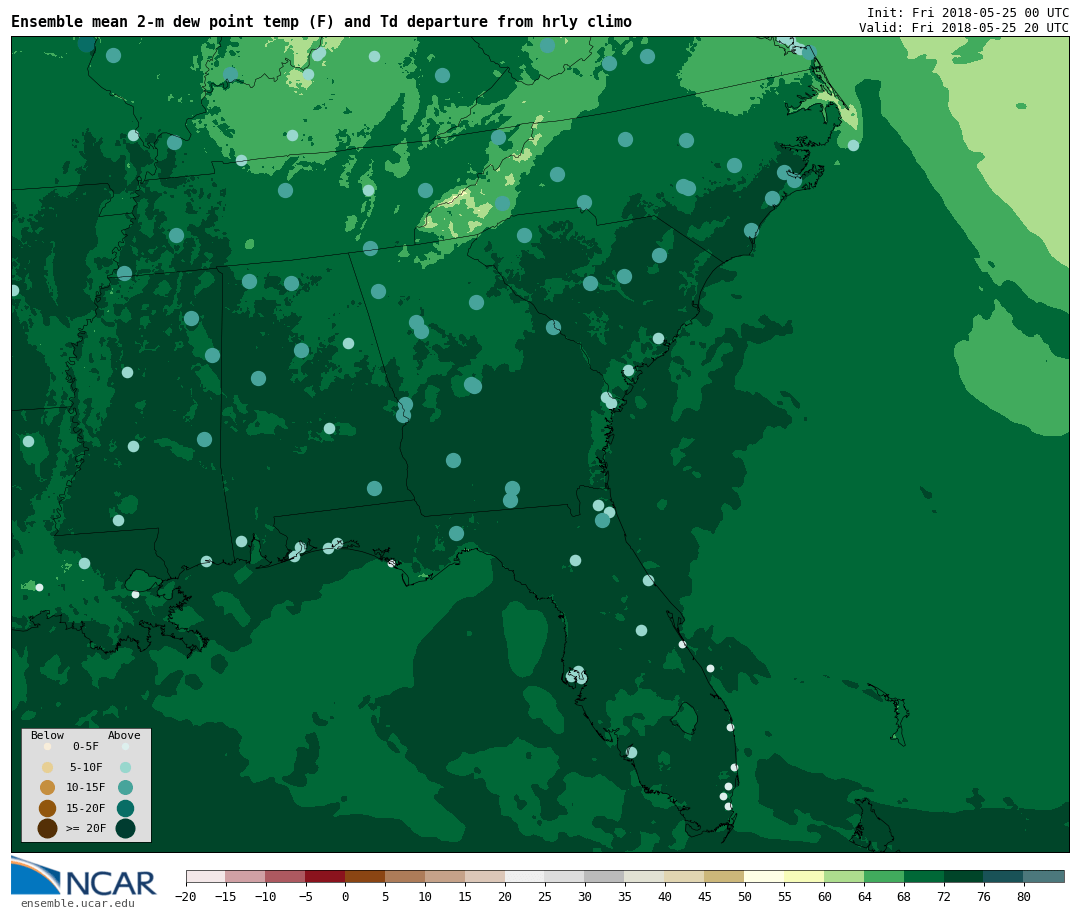Click the Below >= 20F dark brown legend circle
Image resolution: width=1080 pixels, height=915 pixels.
tap(48, 828)
